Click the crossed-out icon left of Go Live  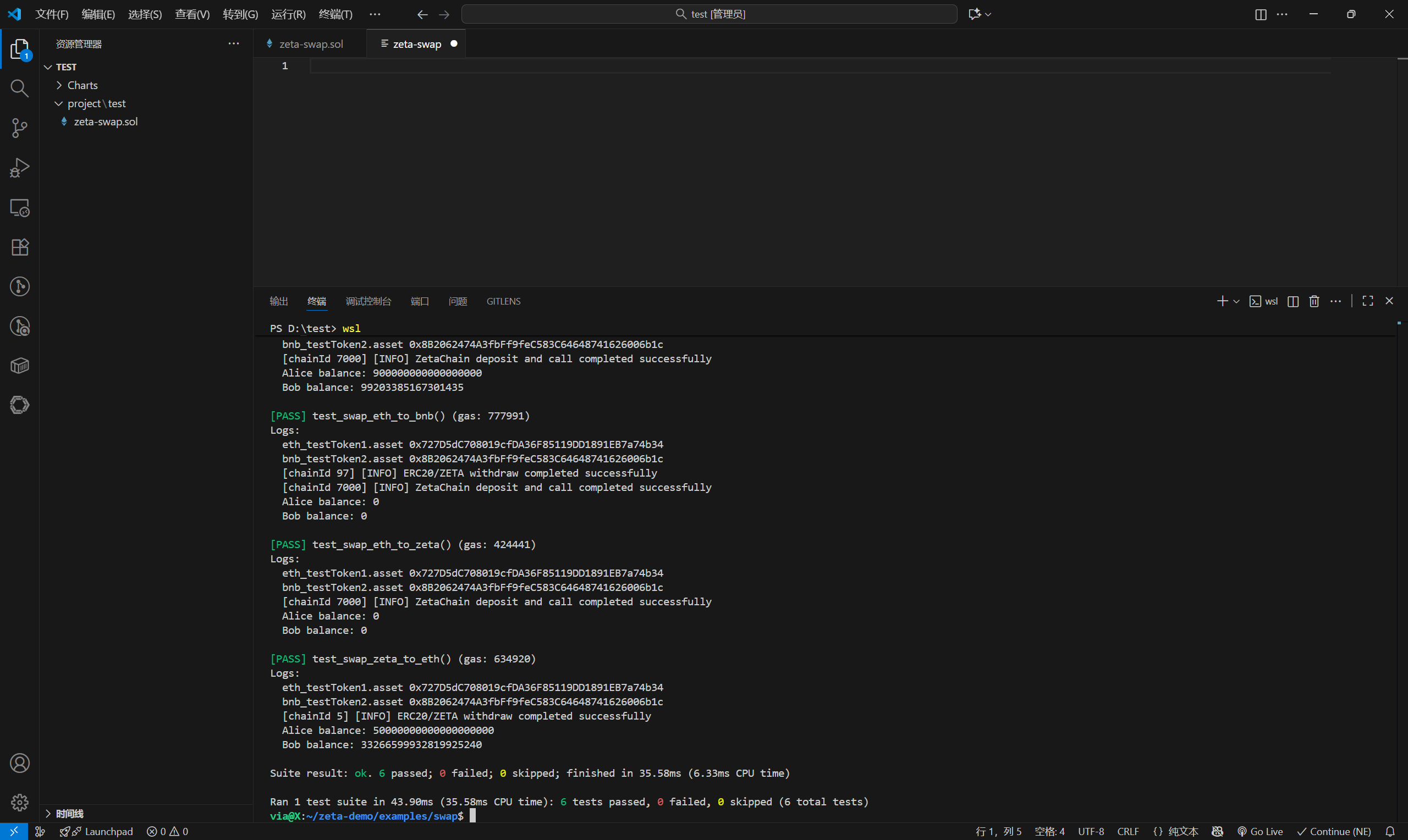click(x=1218, y=832)
